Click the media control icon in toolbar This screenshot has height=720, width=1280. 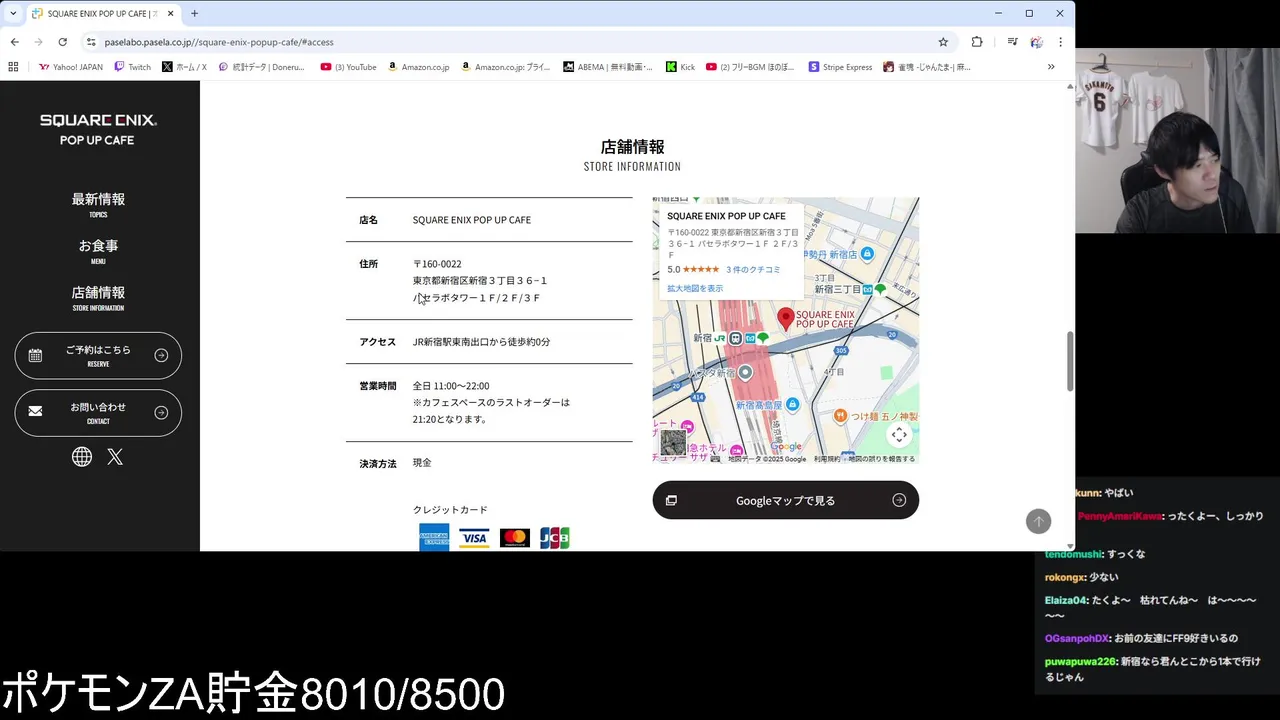[1012, 42]
